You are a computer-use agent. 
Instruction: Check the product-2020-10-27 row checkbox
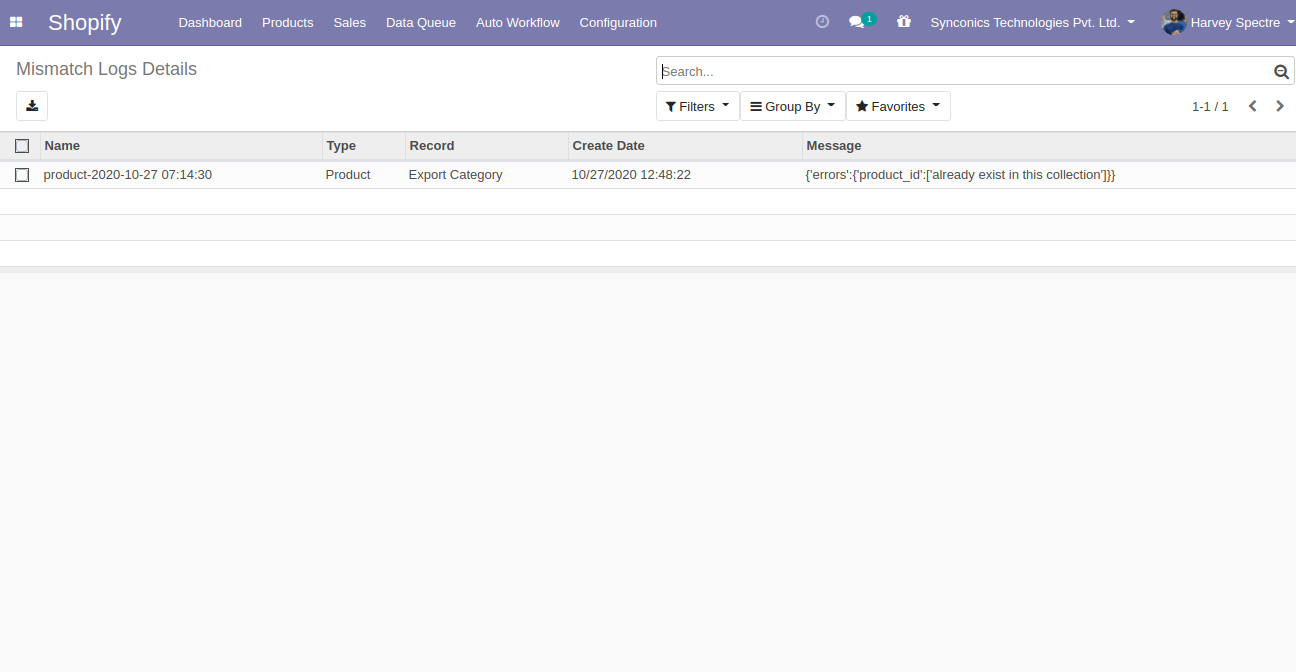coord(22,175)
